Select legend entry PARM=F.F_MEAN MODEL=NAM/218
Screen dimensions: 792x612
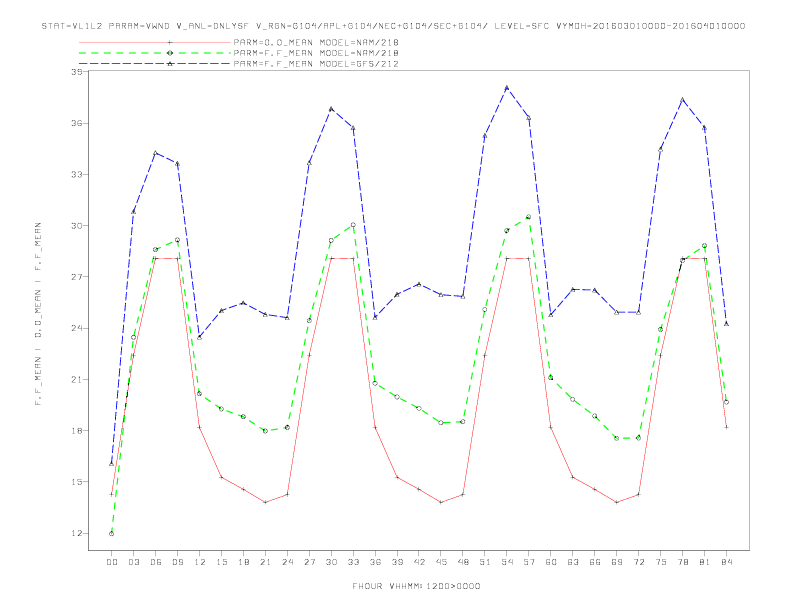316,53
